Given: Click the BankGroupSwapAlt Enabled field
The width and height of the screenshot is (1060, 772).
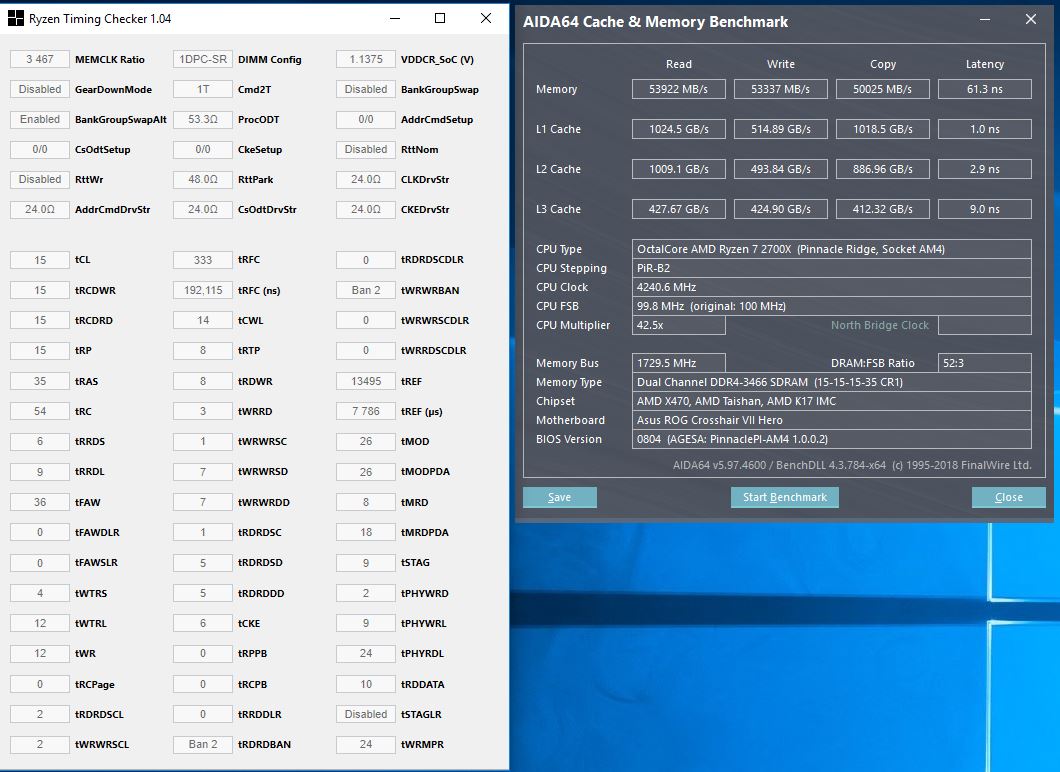Looking at the screenshot, I should tap(40, 120).
